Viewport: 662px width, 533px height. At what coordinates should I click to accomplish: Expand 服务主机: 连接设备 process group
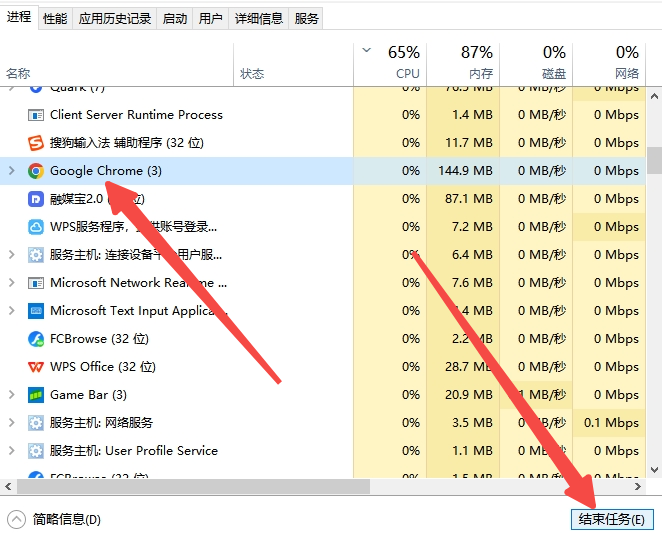click(12, 255)
